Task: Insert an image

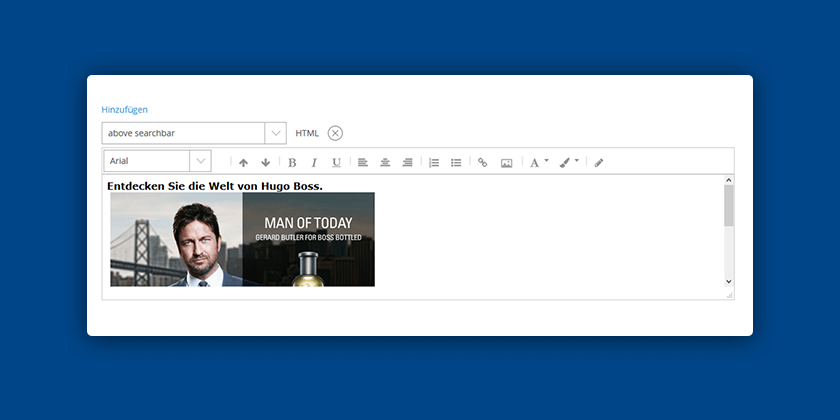Action: pyautogui.click(x=507, y=163)
